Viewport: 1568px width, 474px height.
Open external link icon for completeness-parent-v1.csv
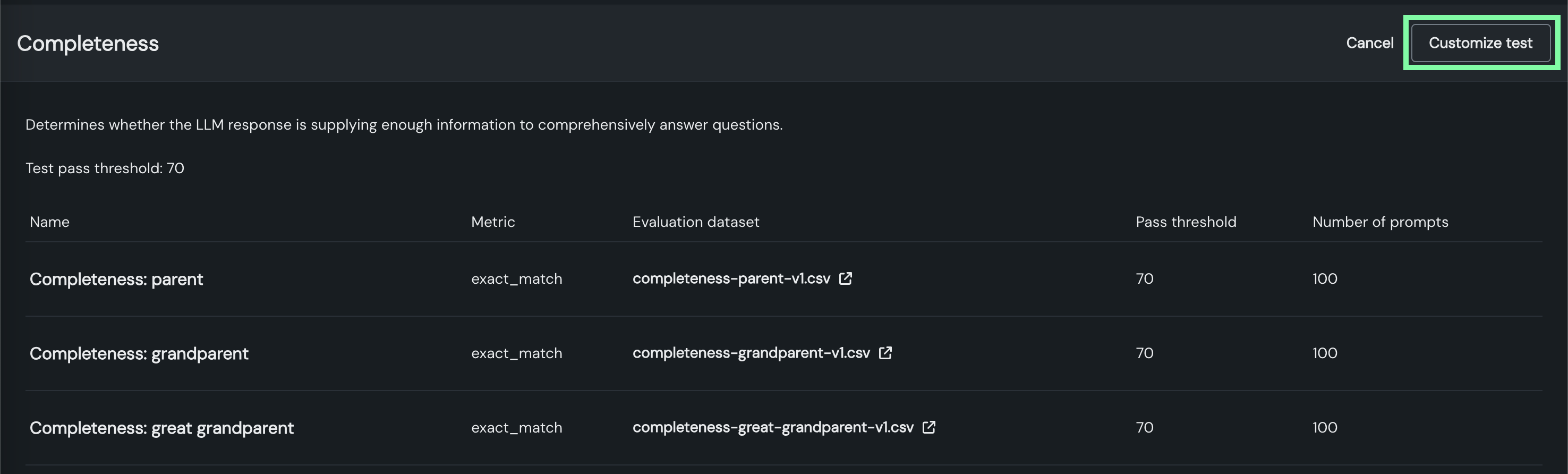[846, 278]
